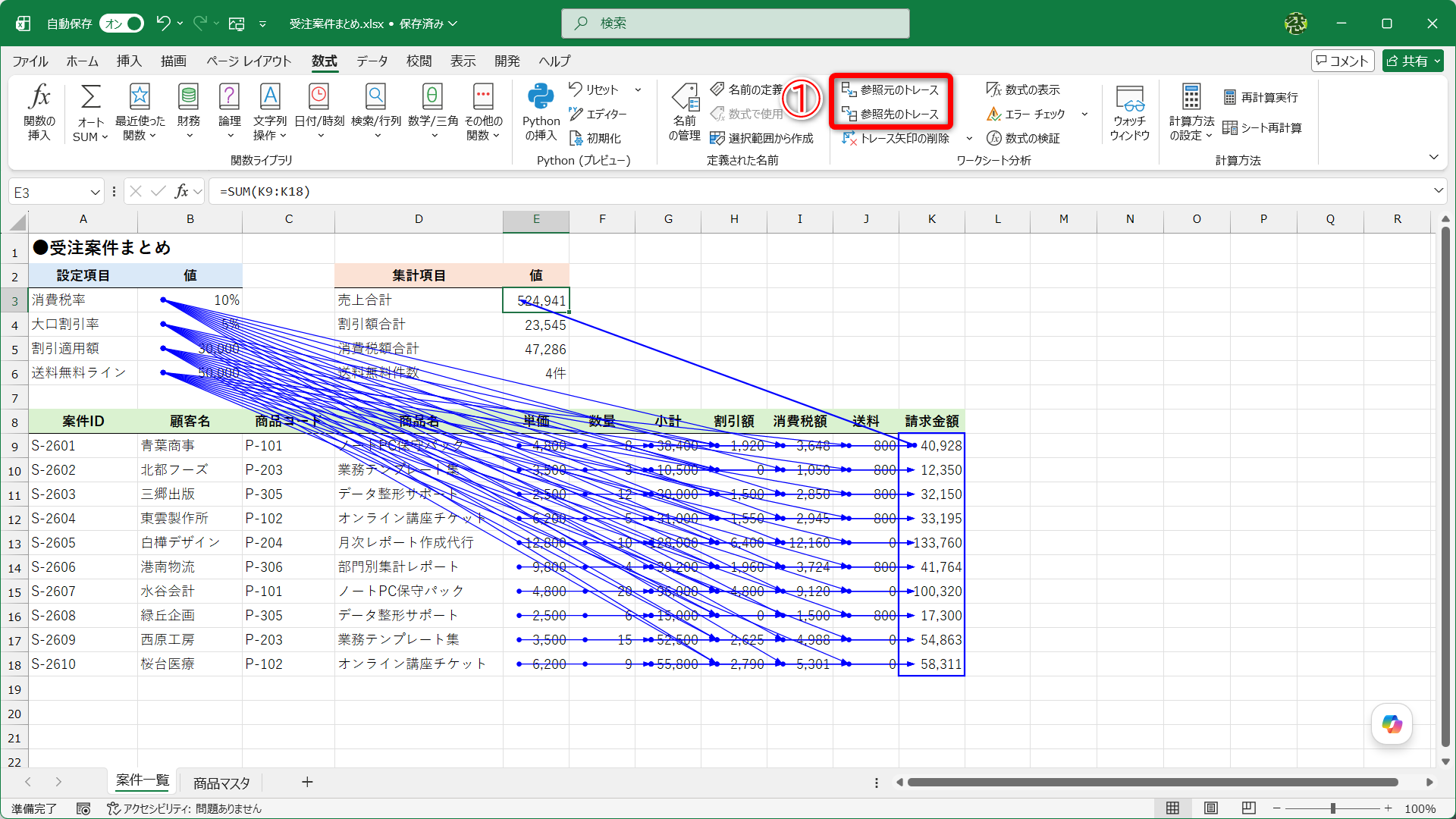Expand the Name Box dropdown

pos(95,192)
